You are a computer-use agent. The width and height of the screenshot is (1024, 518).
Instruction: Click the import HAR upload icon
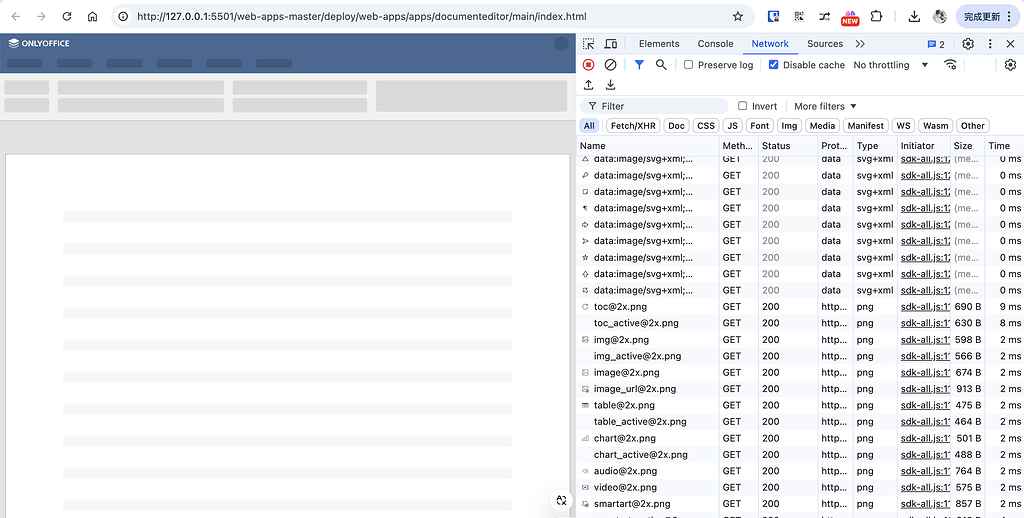tap(588, 85)
